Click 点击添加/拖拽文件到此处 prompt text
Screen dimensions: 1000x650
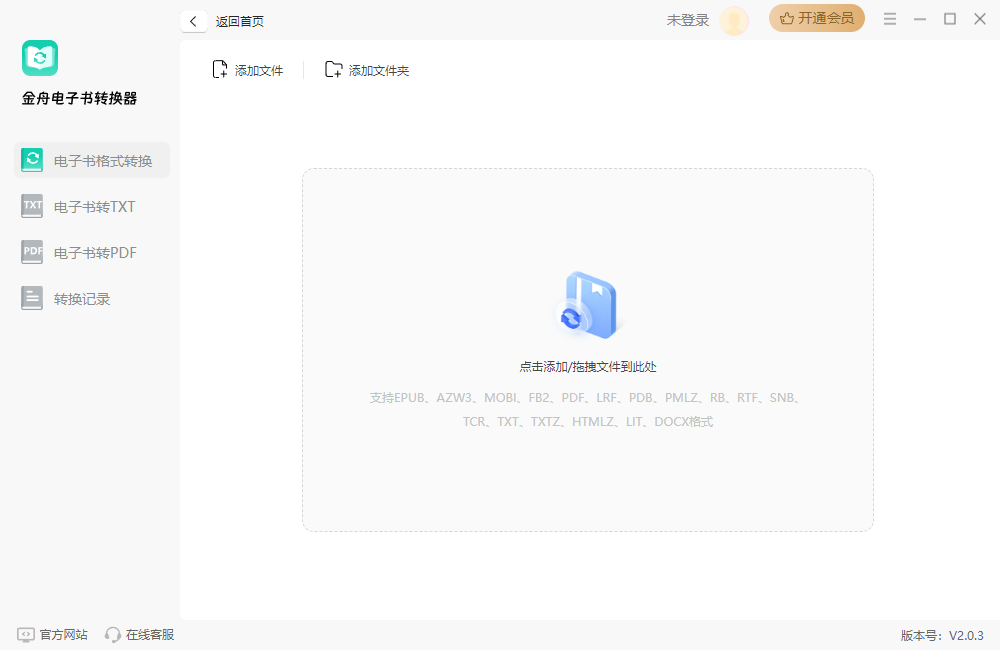587,366
